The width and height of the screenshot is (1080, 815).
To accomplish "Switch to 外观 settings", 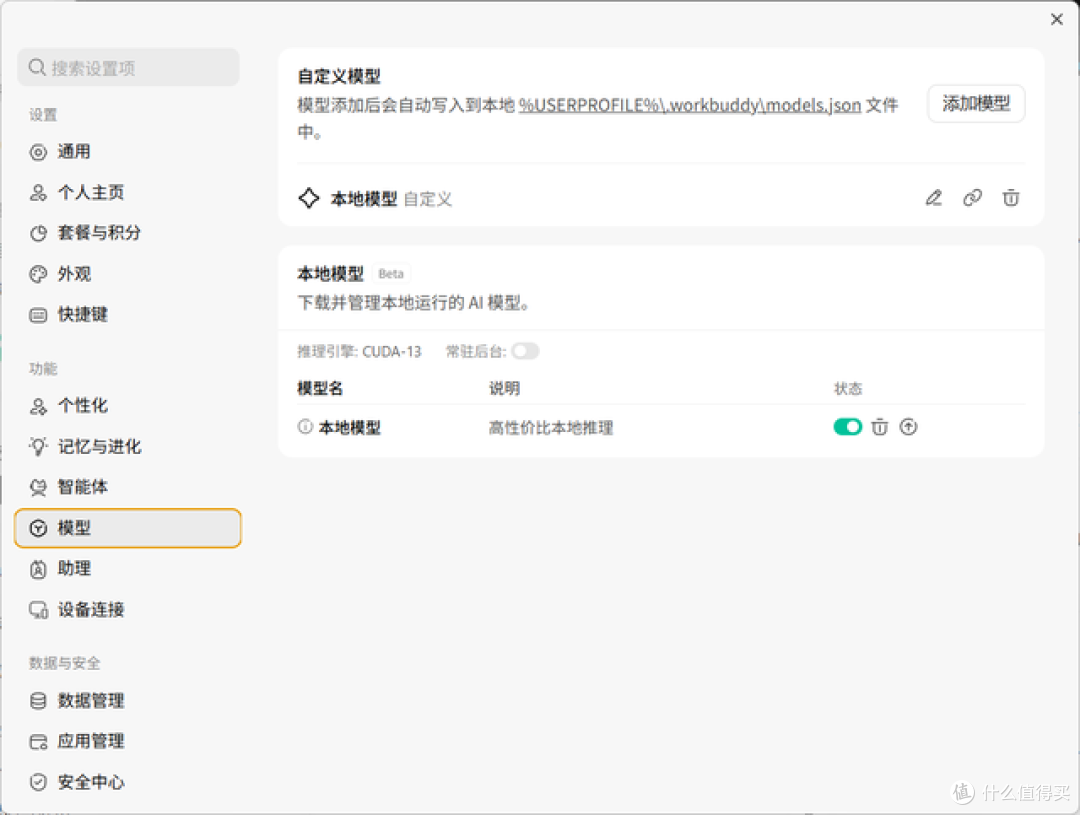I will click(128, 274).
